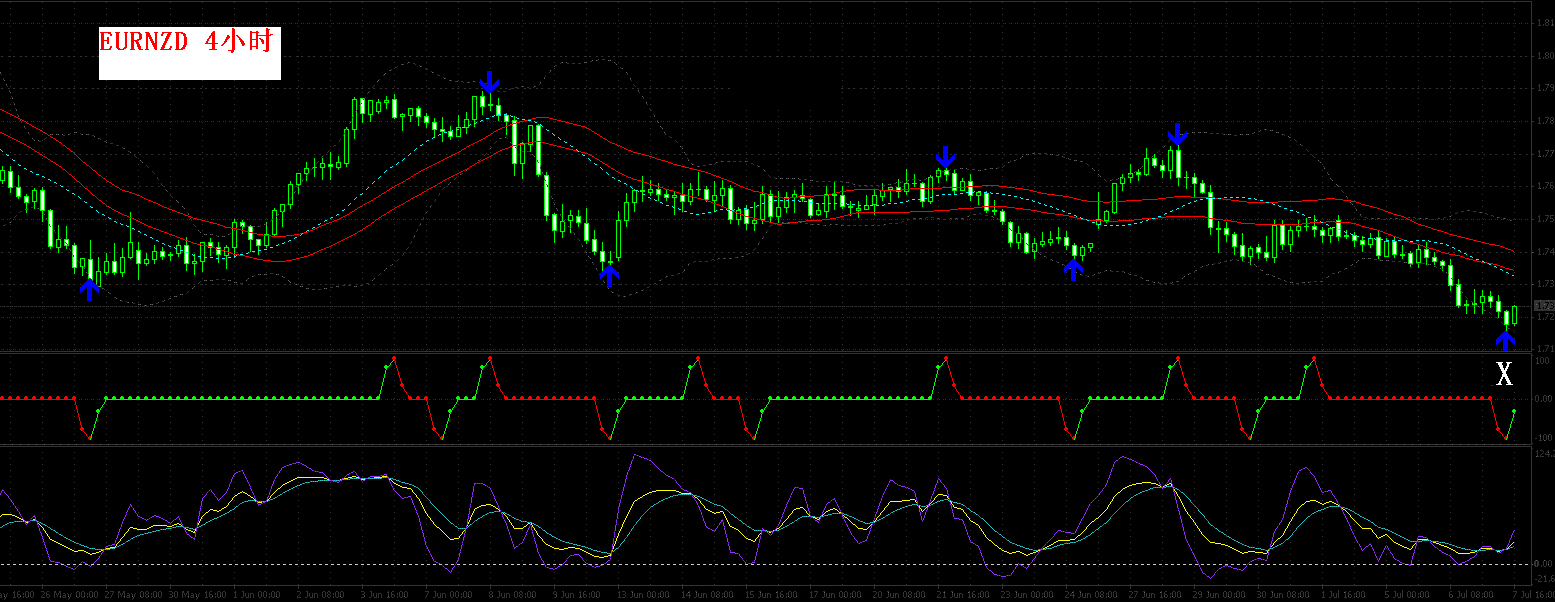Select the 30 May 16:00 time label
Viewport: 1555px width, 602px height.
197,594
